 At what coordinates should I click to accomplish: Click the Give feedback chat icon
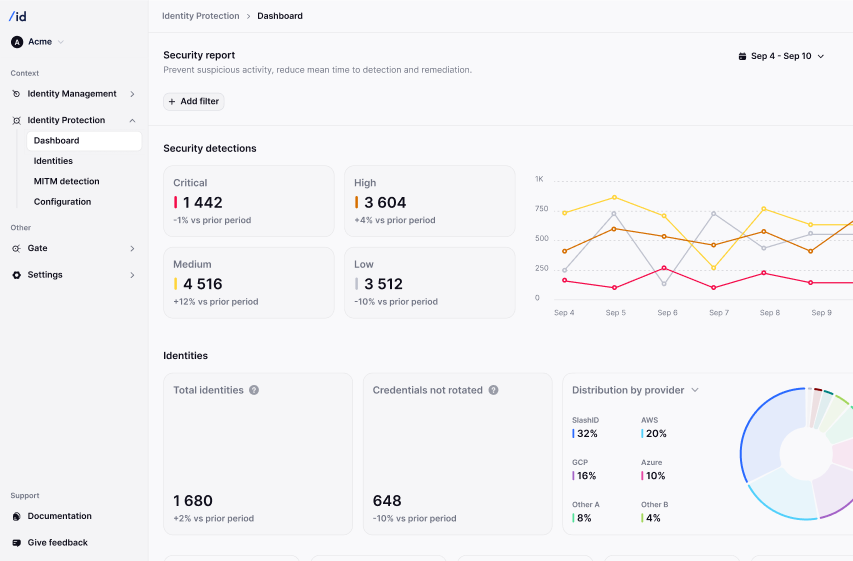click(17, 543)
